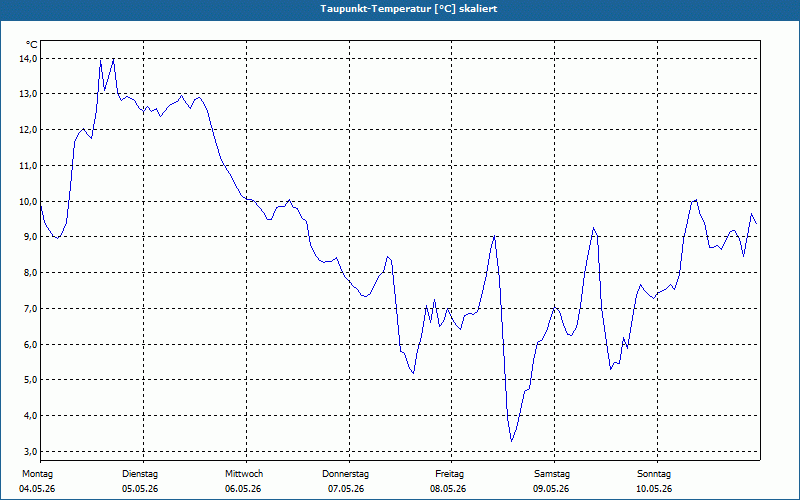Click the Sonntag day label

[654, 474]
